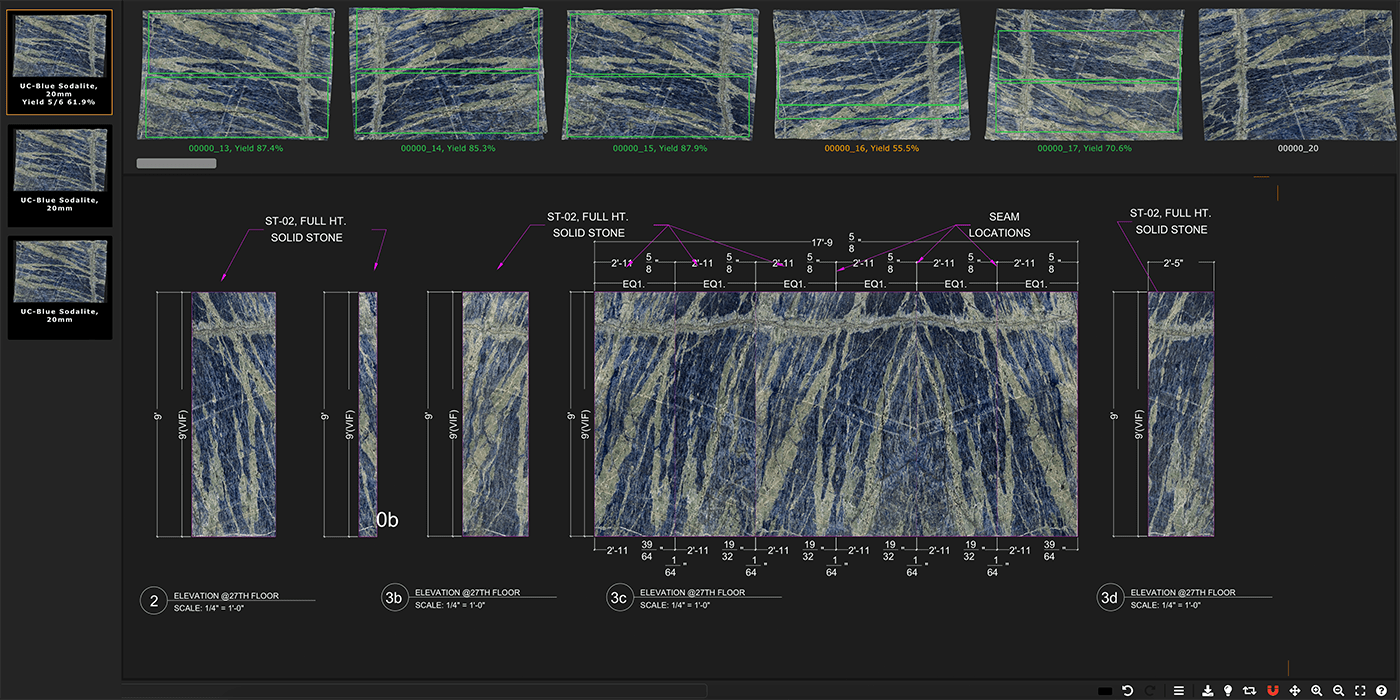Screen dimensions: 1400x700
Task: Open the help question mark icon
Action: click(x=1381, y=691)
